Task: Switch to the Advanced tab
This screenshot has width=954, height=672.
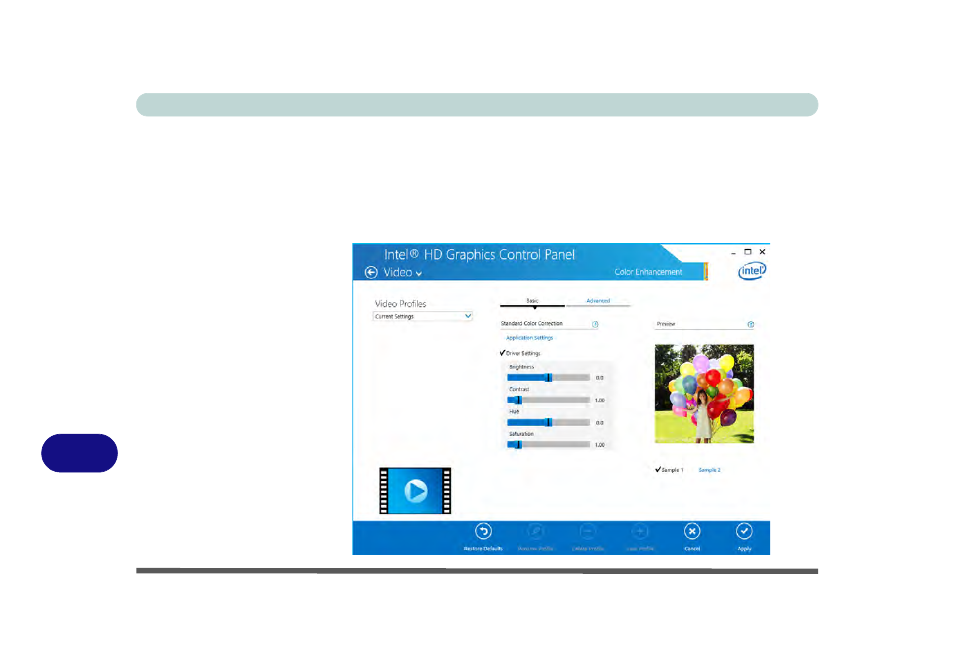Action: click(x=598, y=301)
